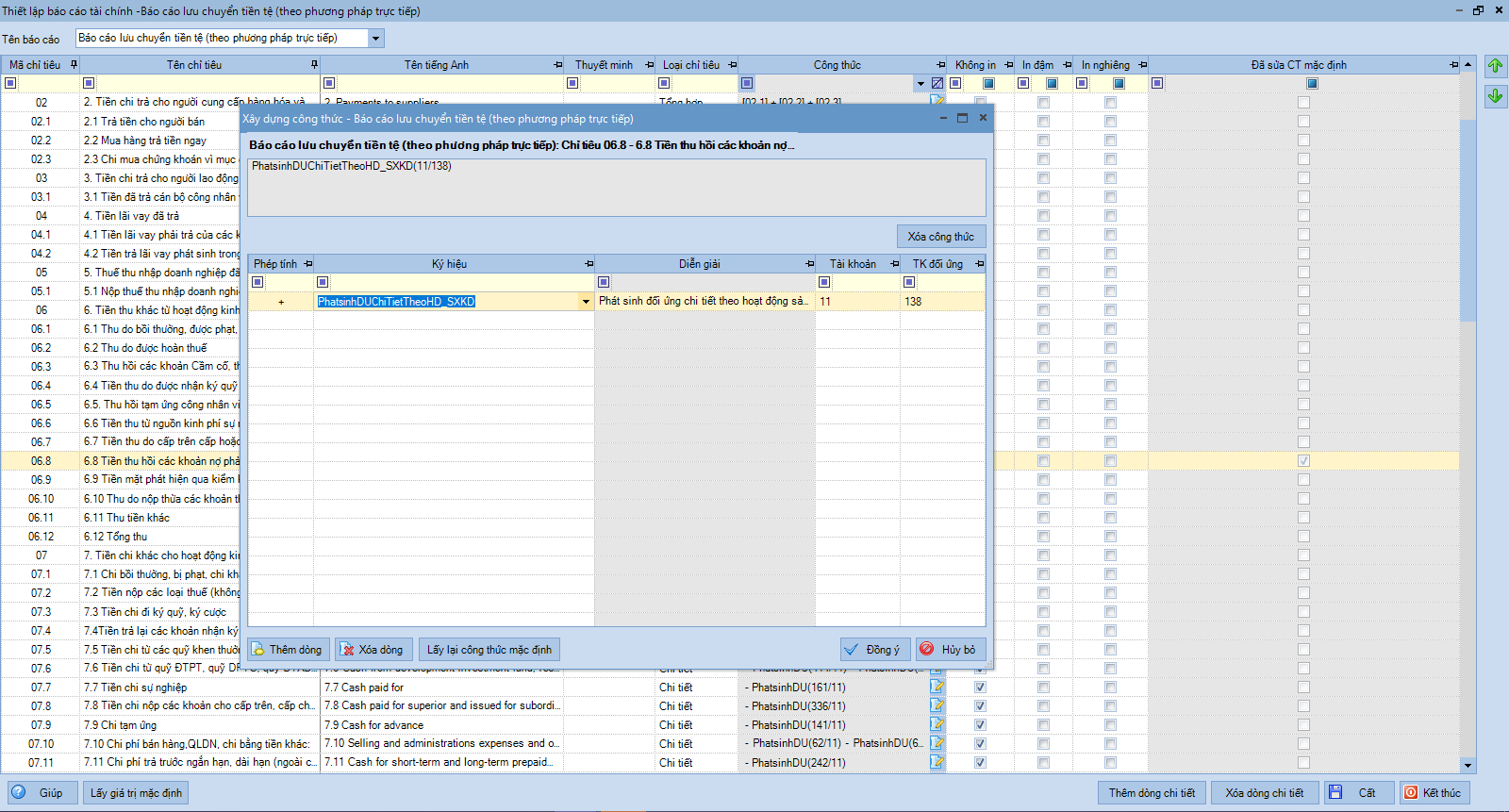Viewport: 1509px width, 812px height.
Task: Select row 06.9 Tiền mặt phát hiện
Action: 120,480
